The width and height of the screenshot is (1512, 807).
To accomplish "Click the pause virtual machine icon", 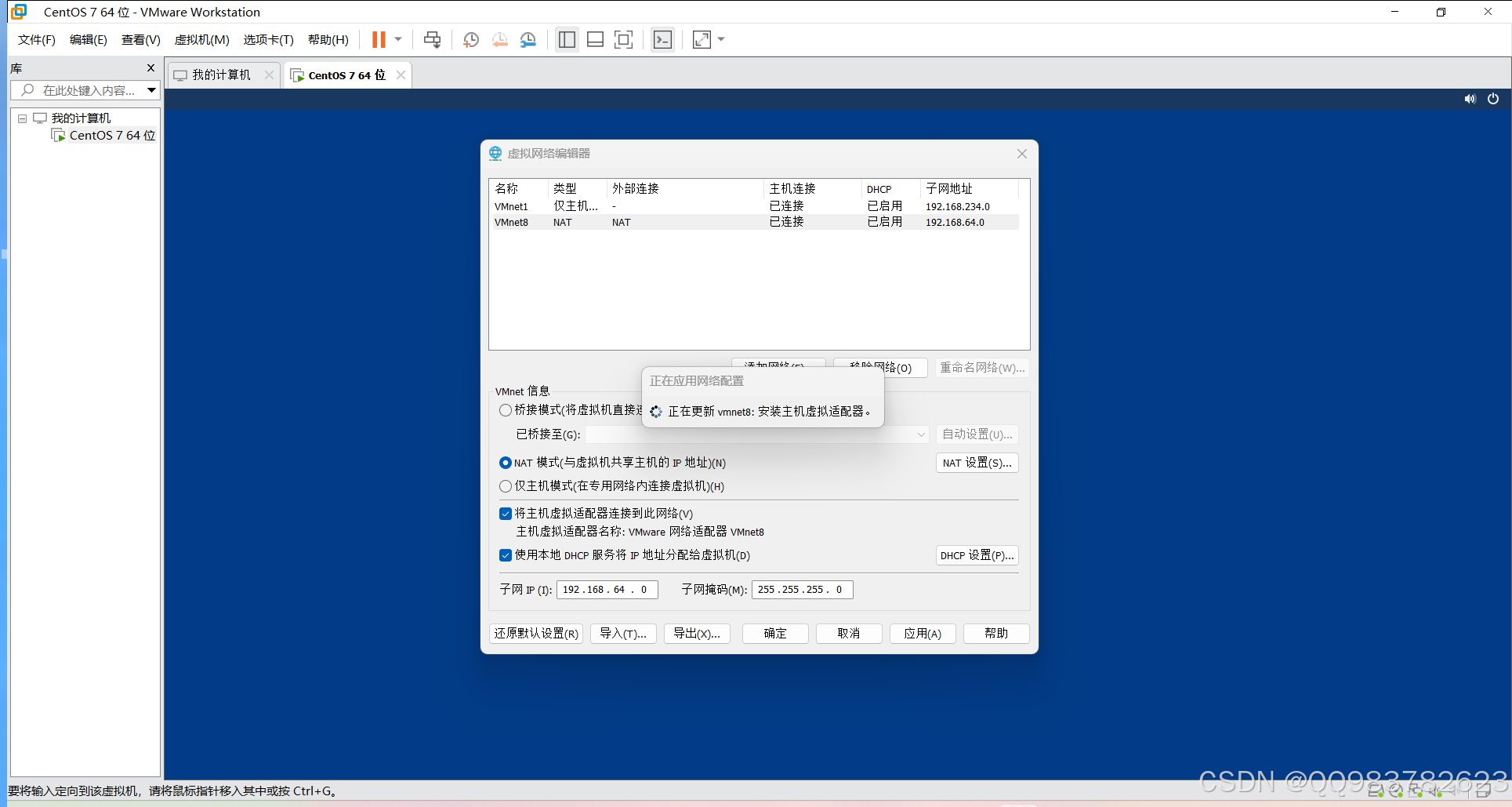I will [379, 40].
